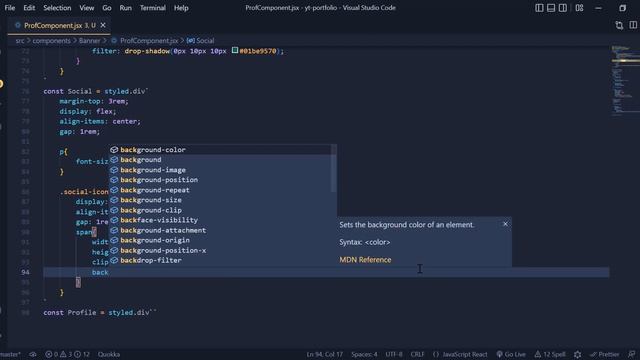The height and width of the screenshot is (360, 640).
Task: Click master branch in status bar
Action: coord(10,354)
